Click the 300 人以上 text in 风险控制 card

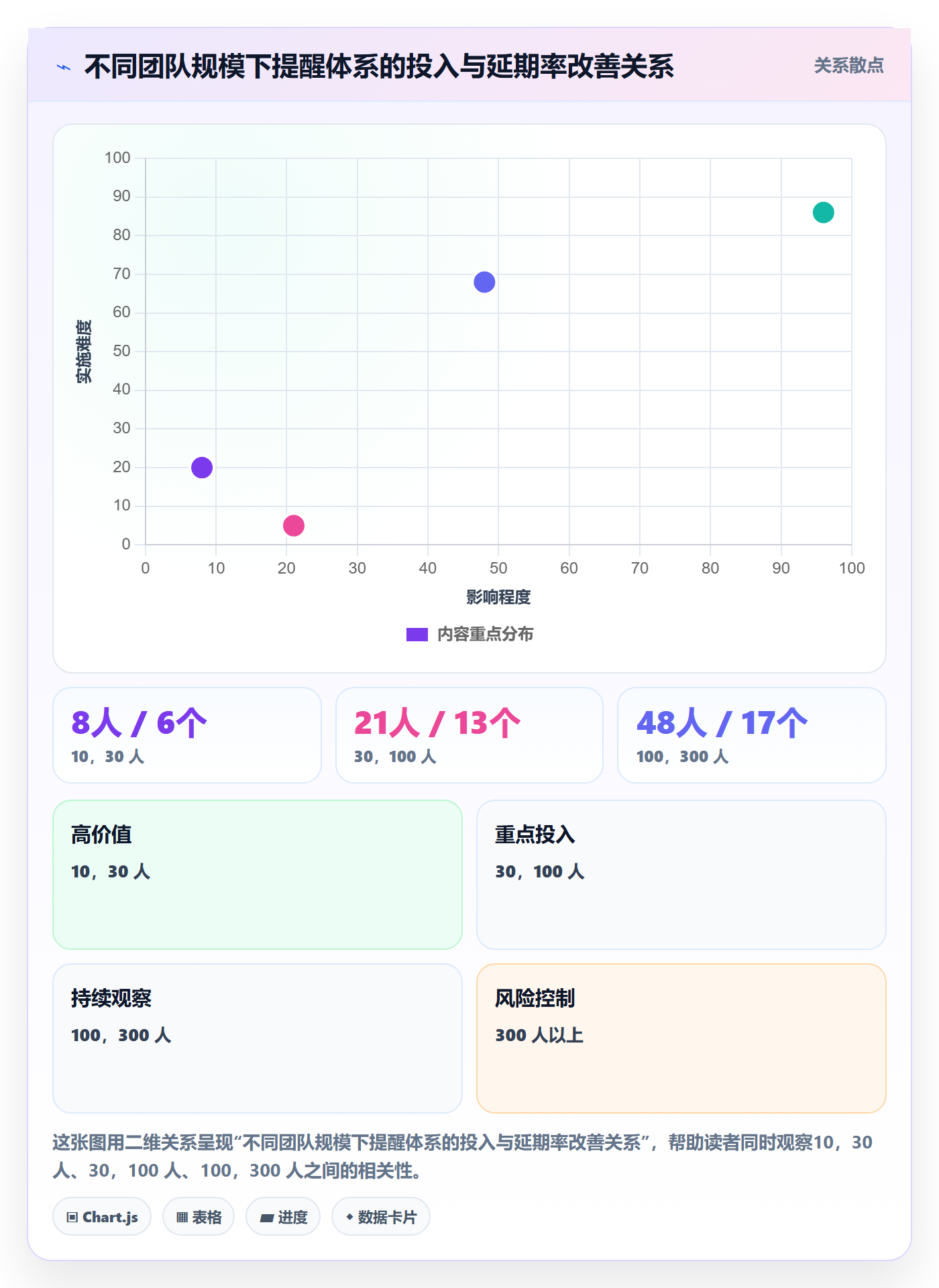pos(539,1035)
